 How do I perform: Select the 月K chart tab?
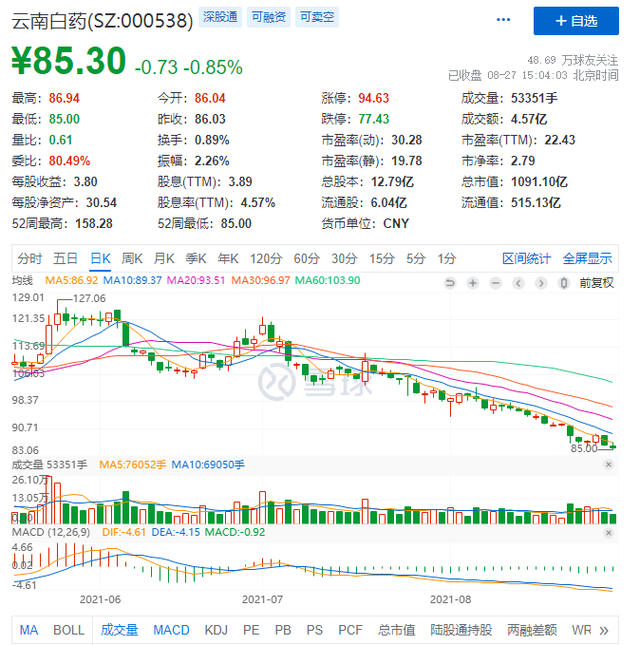point(164,259)
